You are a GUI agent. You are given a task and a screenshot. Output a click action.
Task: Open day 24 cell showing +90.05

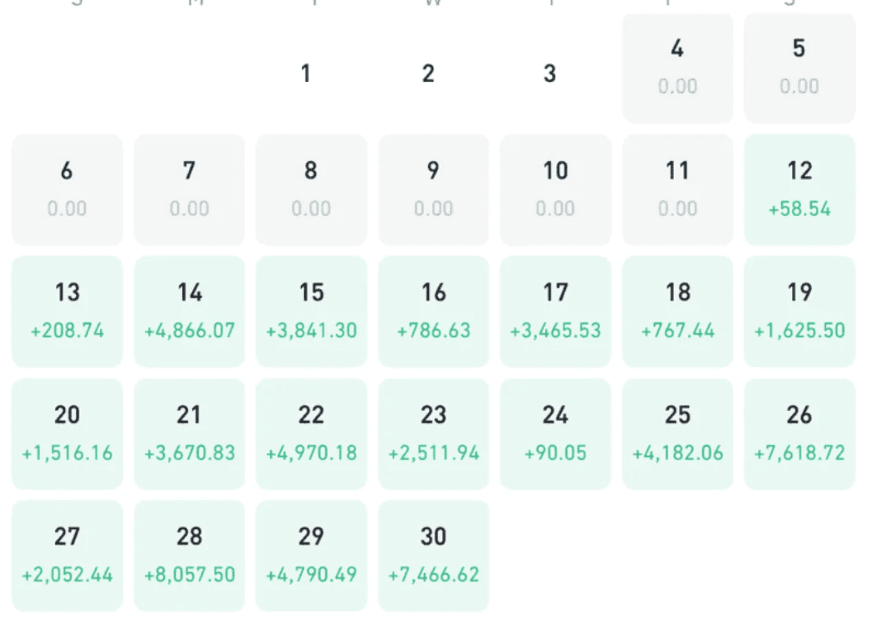coord(556,434)
